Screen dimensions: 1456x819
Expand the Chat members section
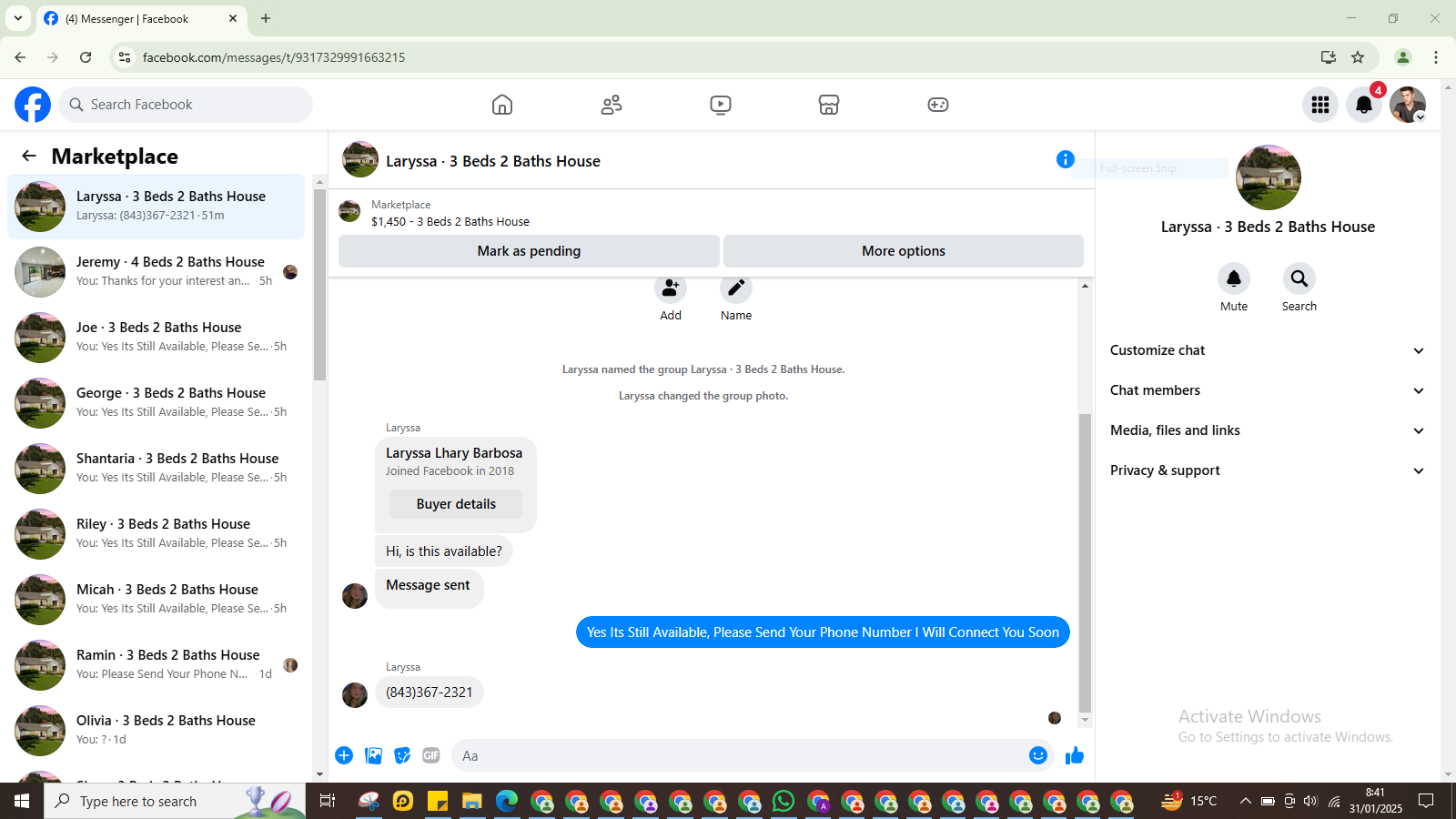click(x=1267, y=390)
